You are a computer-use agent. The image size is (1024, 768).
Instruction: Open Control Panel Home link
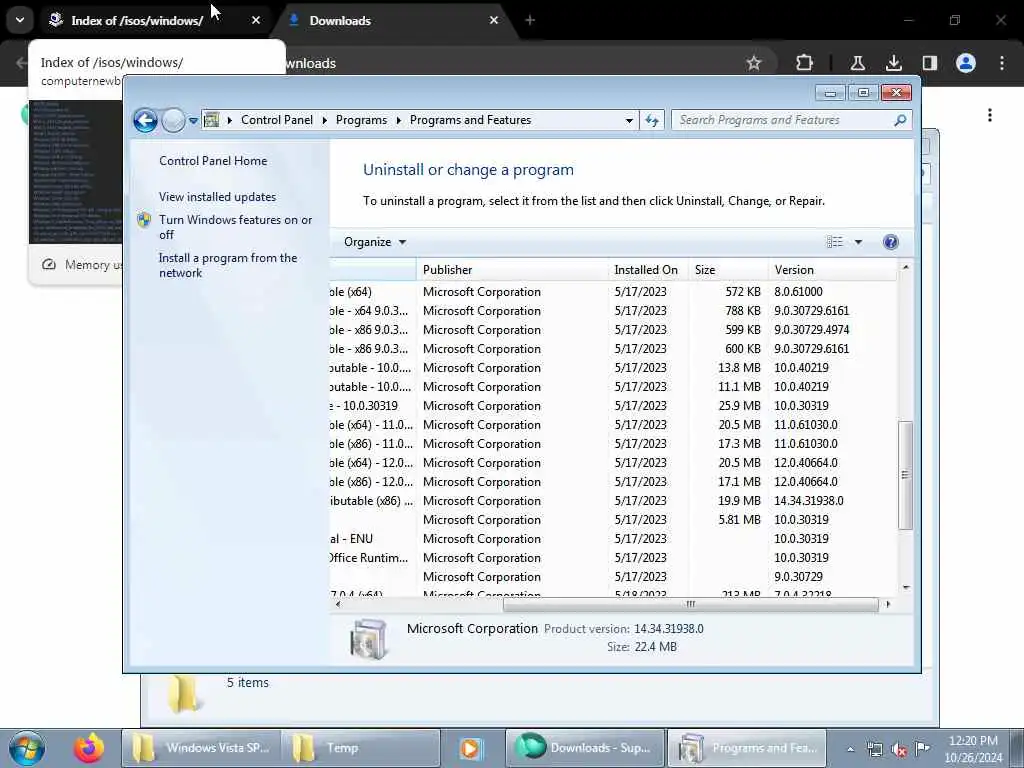tap(213, 161)
